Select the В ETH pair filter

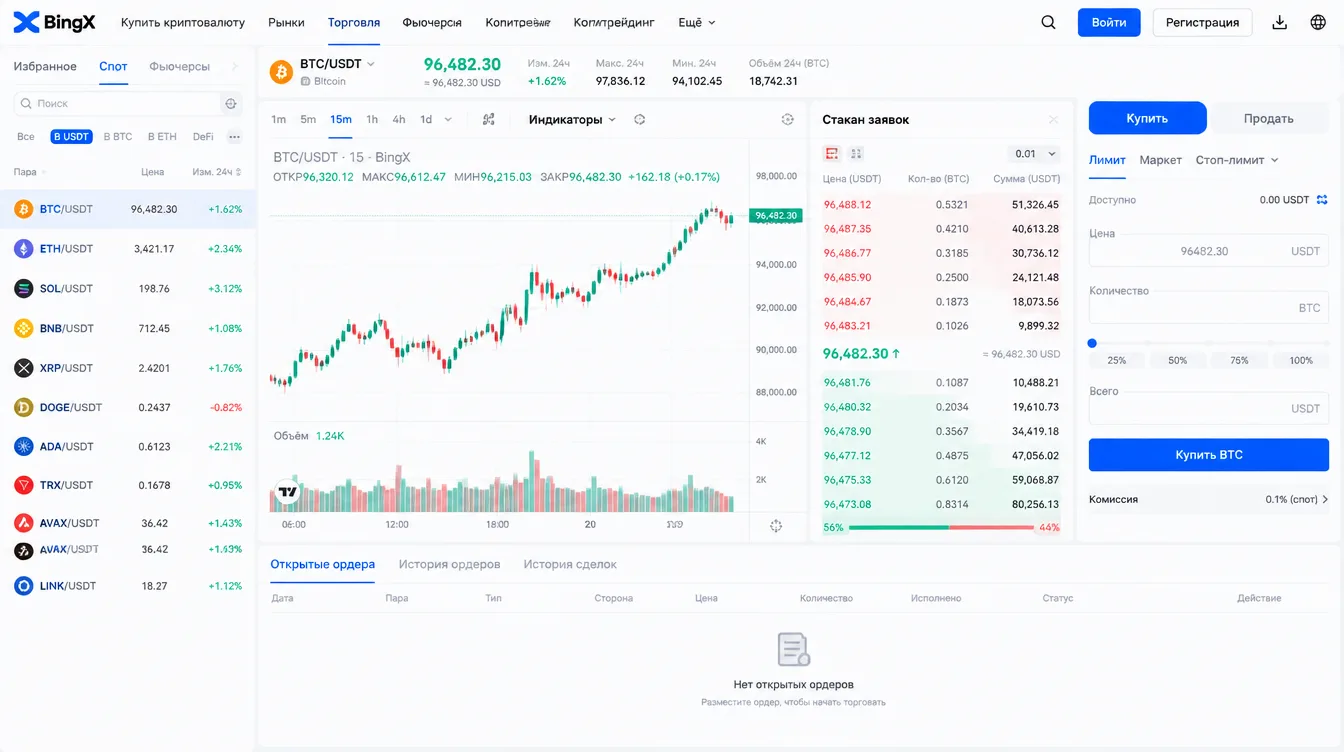pos(162,137)
